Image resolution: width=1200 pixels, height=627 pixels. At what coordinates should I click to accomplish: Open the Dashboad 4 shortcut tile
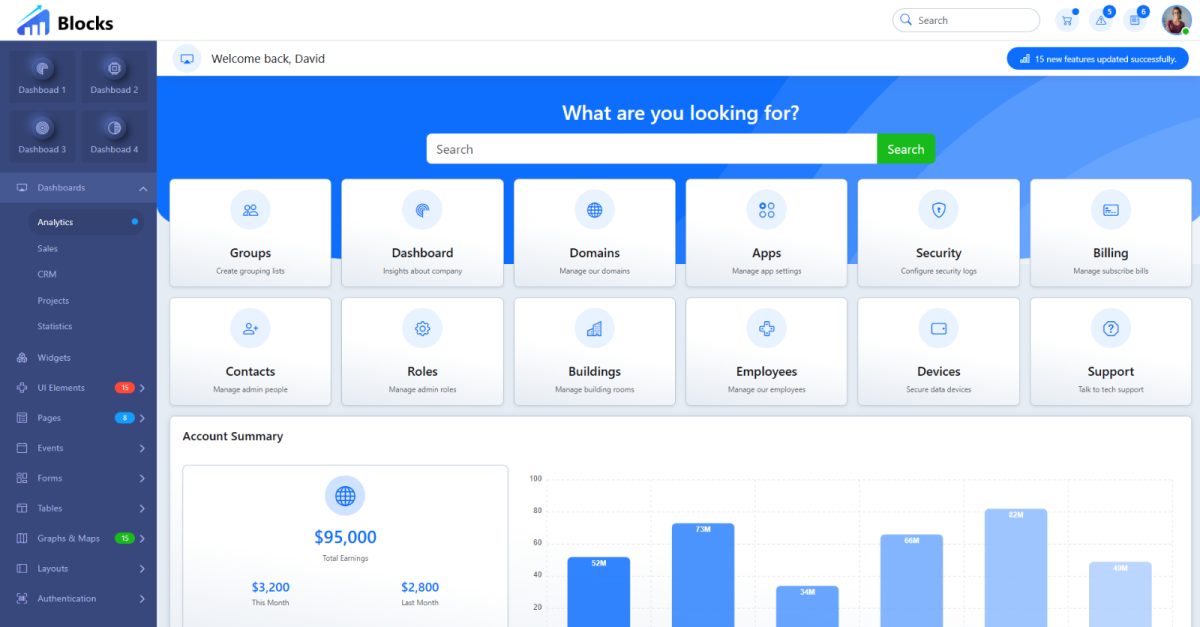(x=114, y=136)
